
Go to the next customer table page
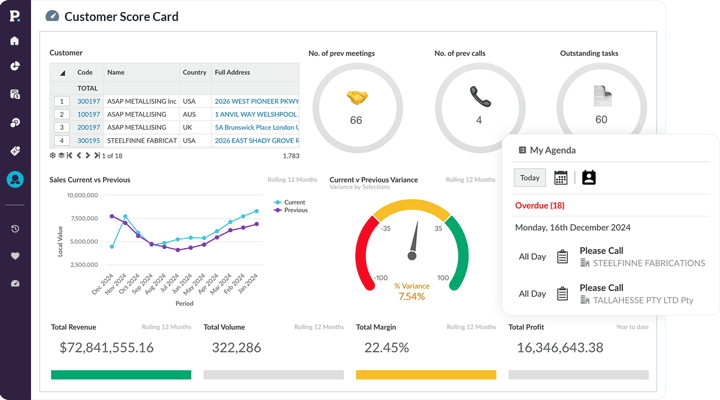click(88, 156)
